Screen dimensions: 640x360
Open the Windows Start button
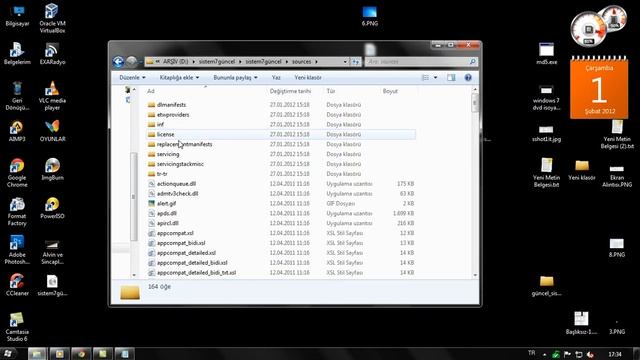(x=8, y=353)
